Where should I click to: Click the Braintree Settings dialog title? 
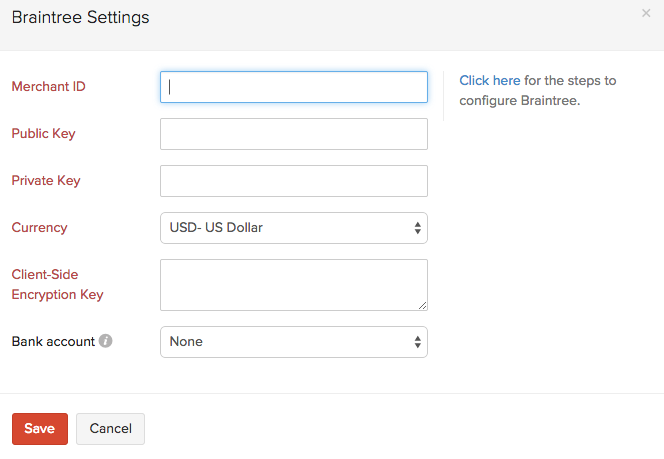(x=80, y=17)
